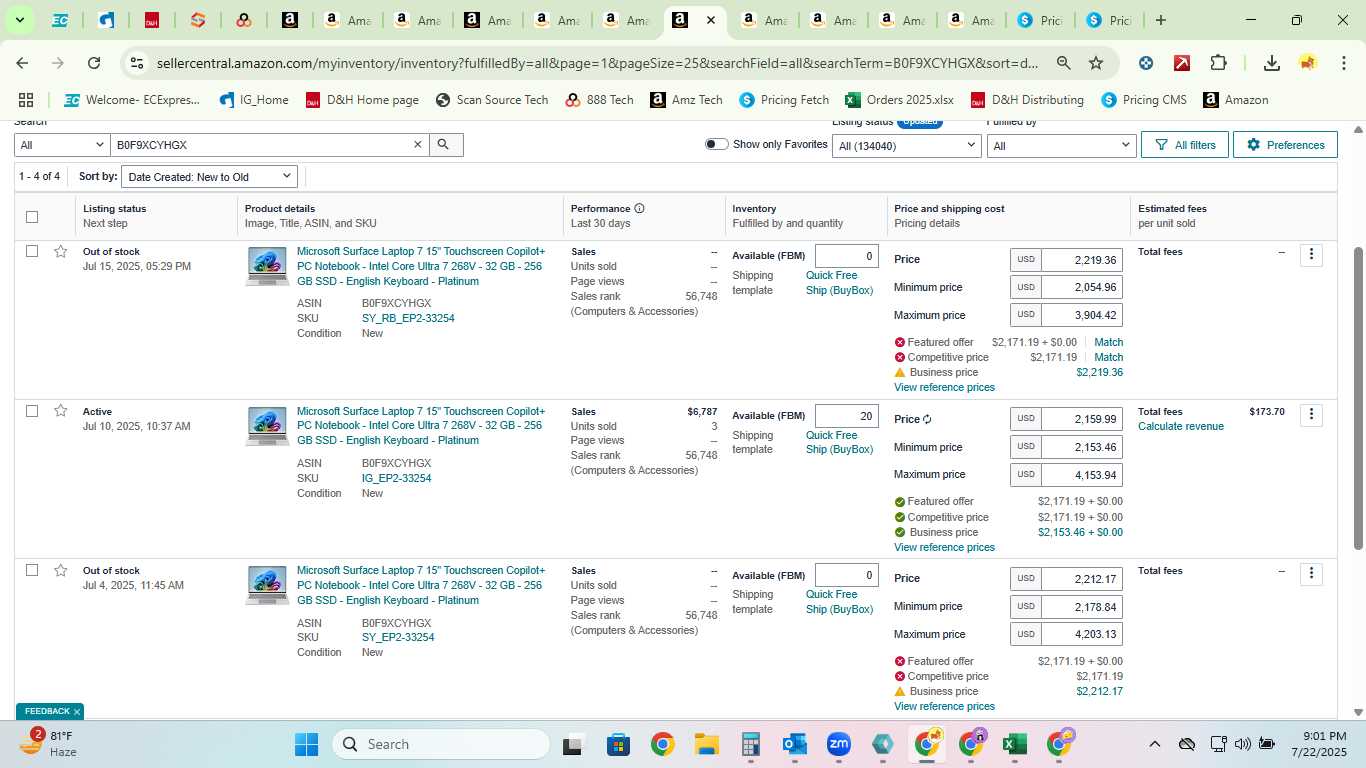Open a new browser tab
1366x768 pixels.
tap(1160, 20)
